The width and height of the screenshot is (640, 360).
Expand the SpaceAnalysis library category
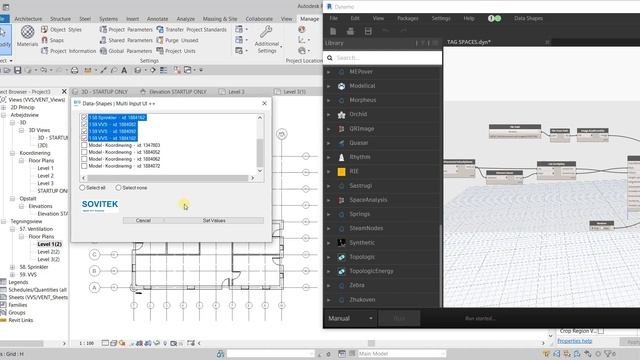(x=329, y=200)
